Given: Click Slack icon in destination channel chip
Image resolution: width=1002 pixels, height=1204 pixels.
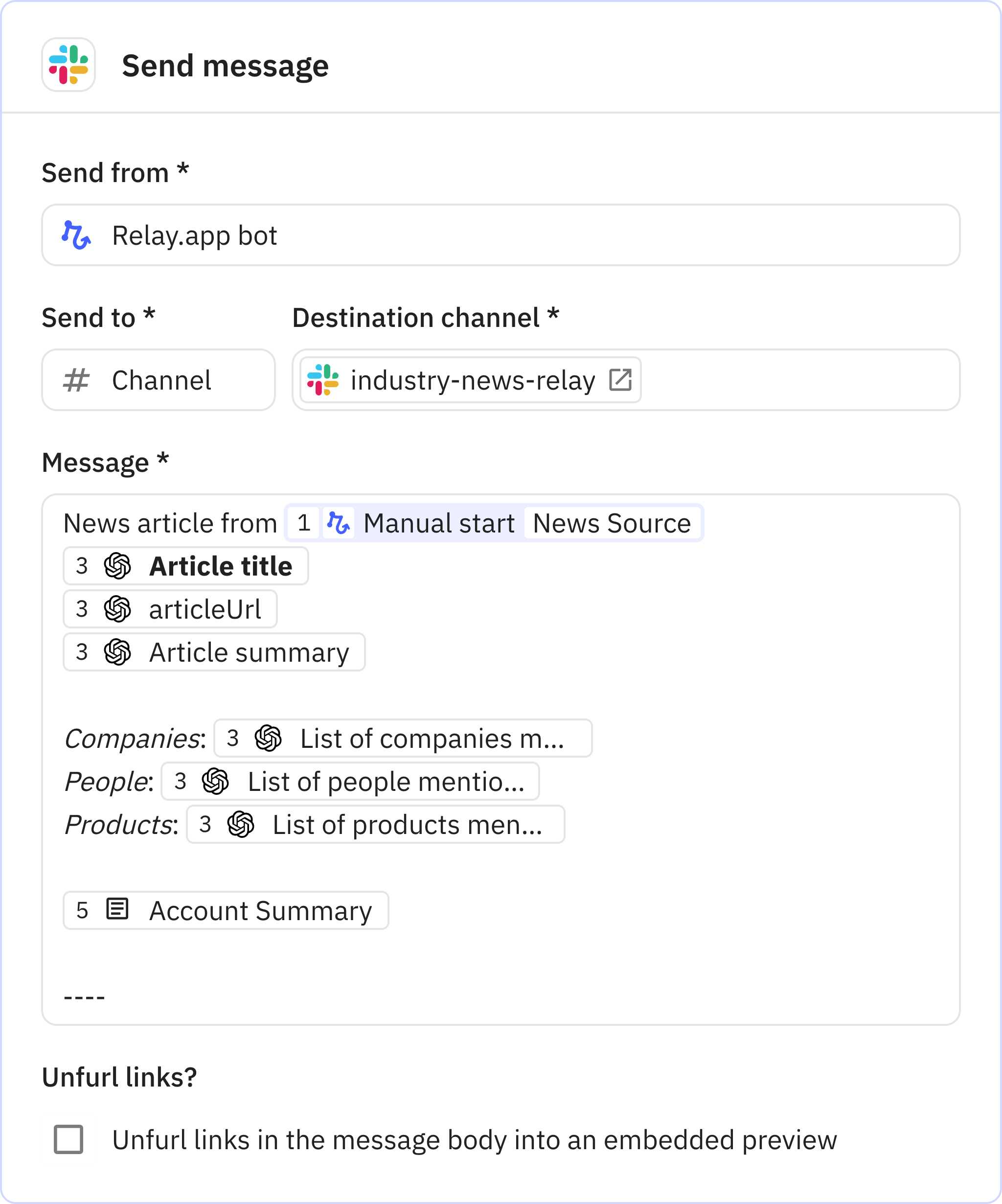Looking at the screenshot, I should click(323, 379).
